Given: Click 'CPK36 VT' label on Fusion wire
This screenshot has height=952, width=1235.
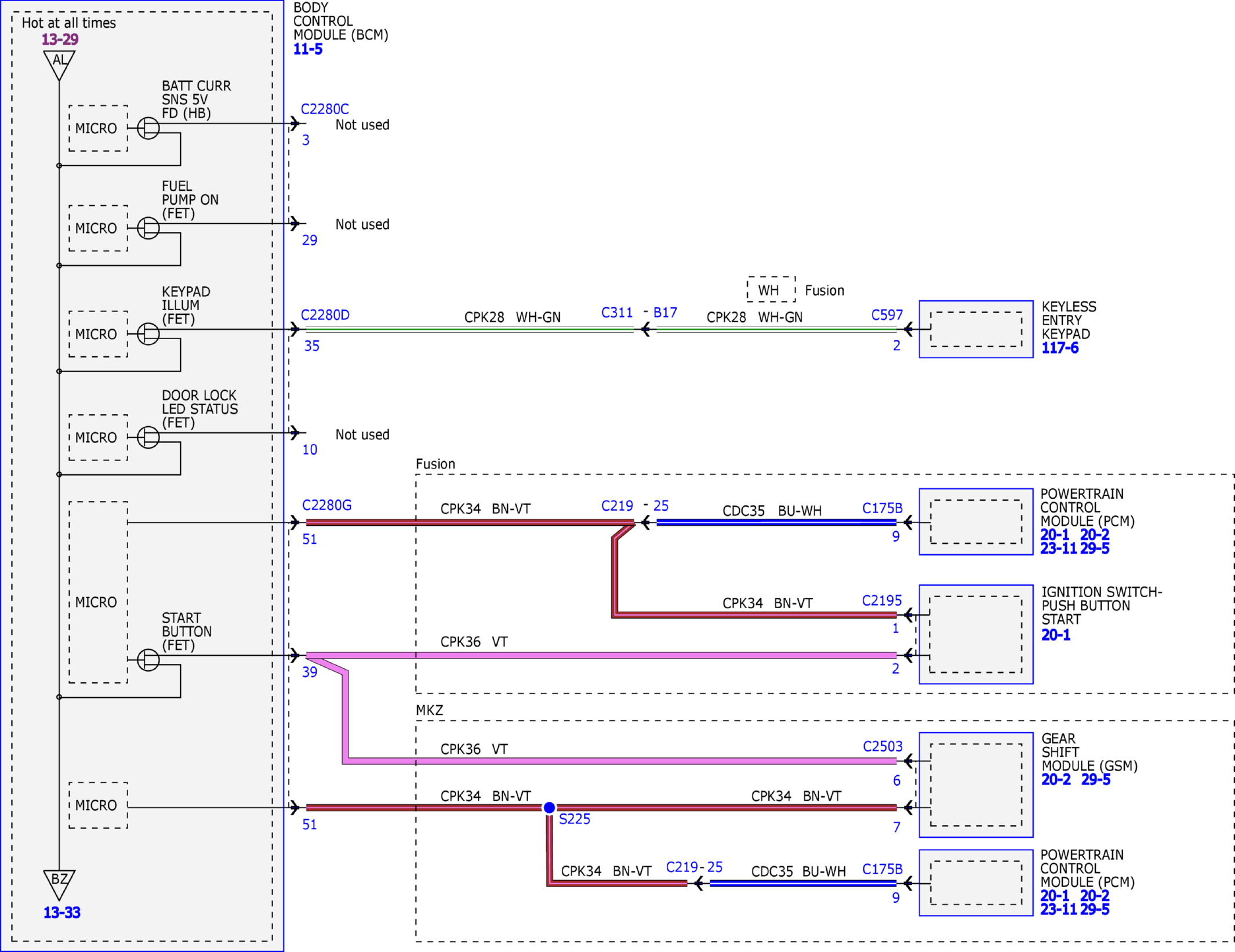Looking at the screenshot, I should [474, 642].
